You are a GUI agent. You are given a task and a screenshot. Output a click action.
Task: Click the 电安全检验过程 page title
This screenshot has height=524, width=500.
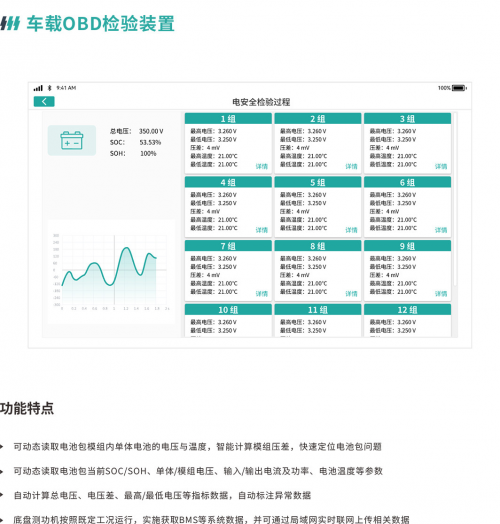[x=261, y=102]
